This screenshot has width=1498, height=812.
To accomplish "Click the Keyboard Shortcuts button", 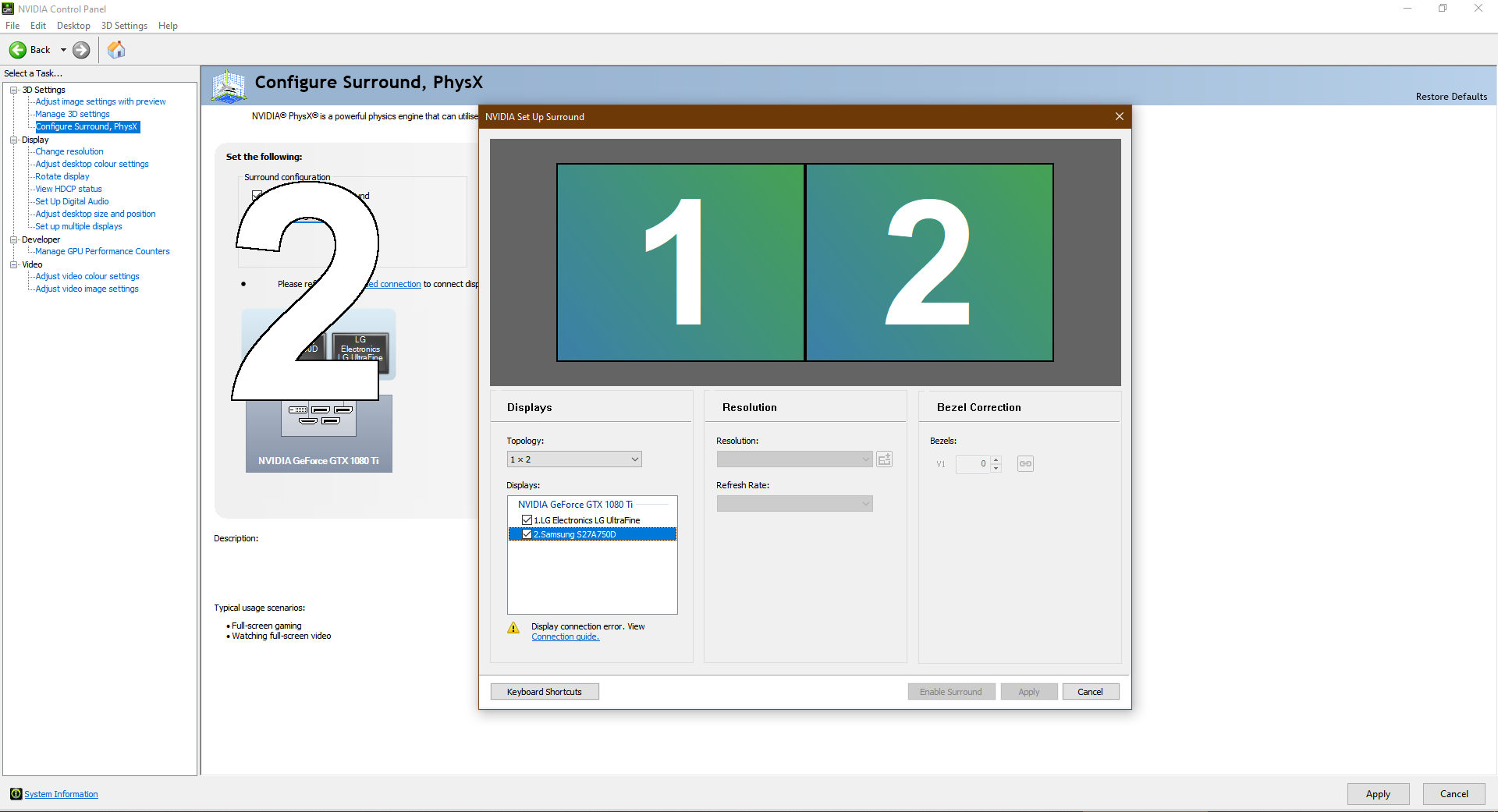I will (x=545, y=692).
